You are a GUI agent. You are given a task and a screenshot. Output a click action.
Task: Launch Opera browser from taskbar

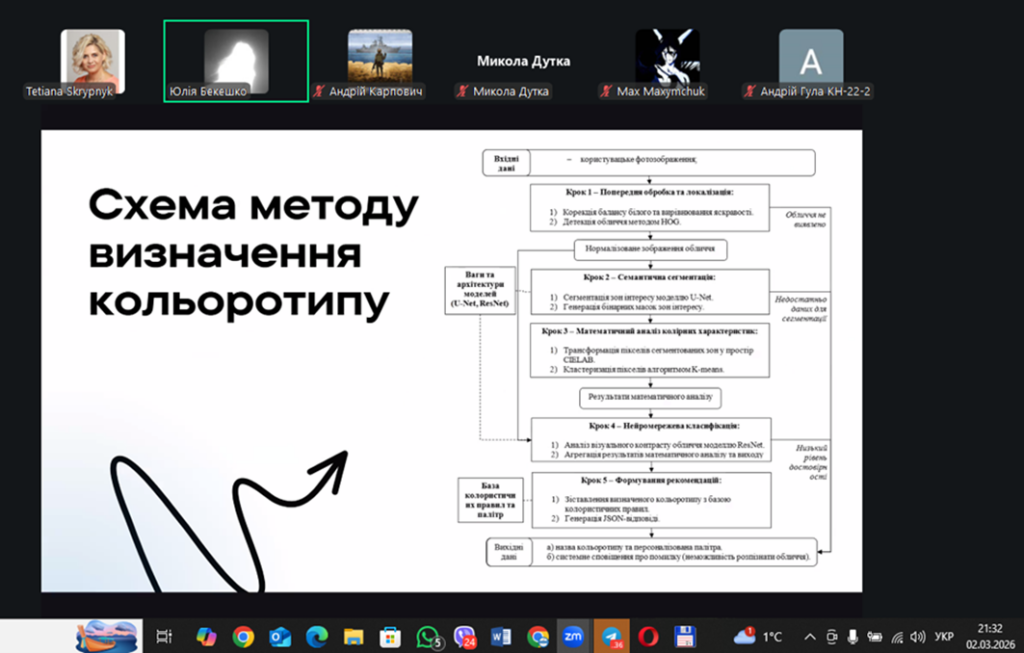(648, 636)
